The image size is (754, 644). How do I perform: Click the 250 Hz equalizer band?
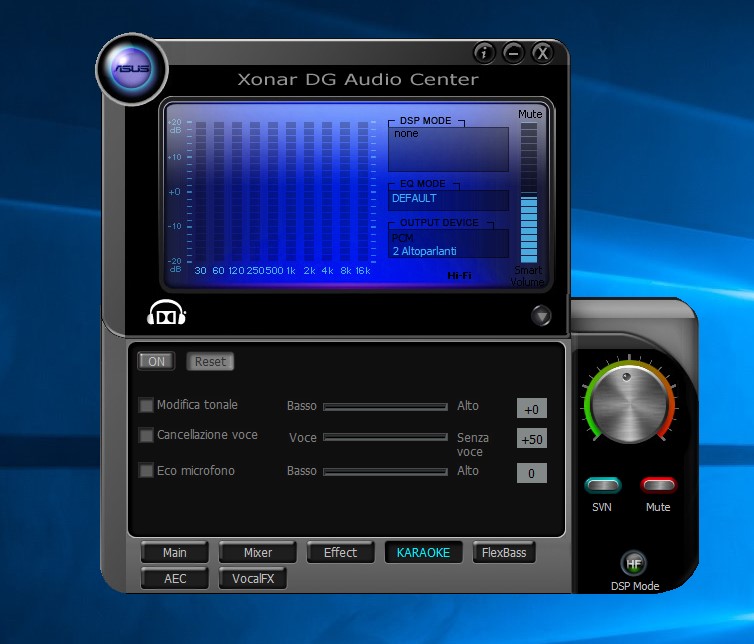[x=255, y=191]
